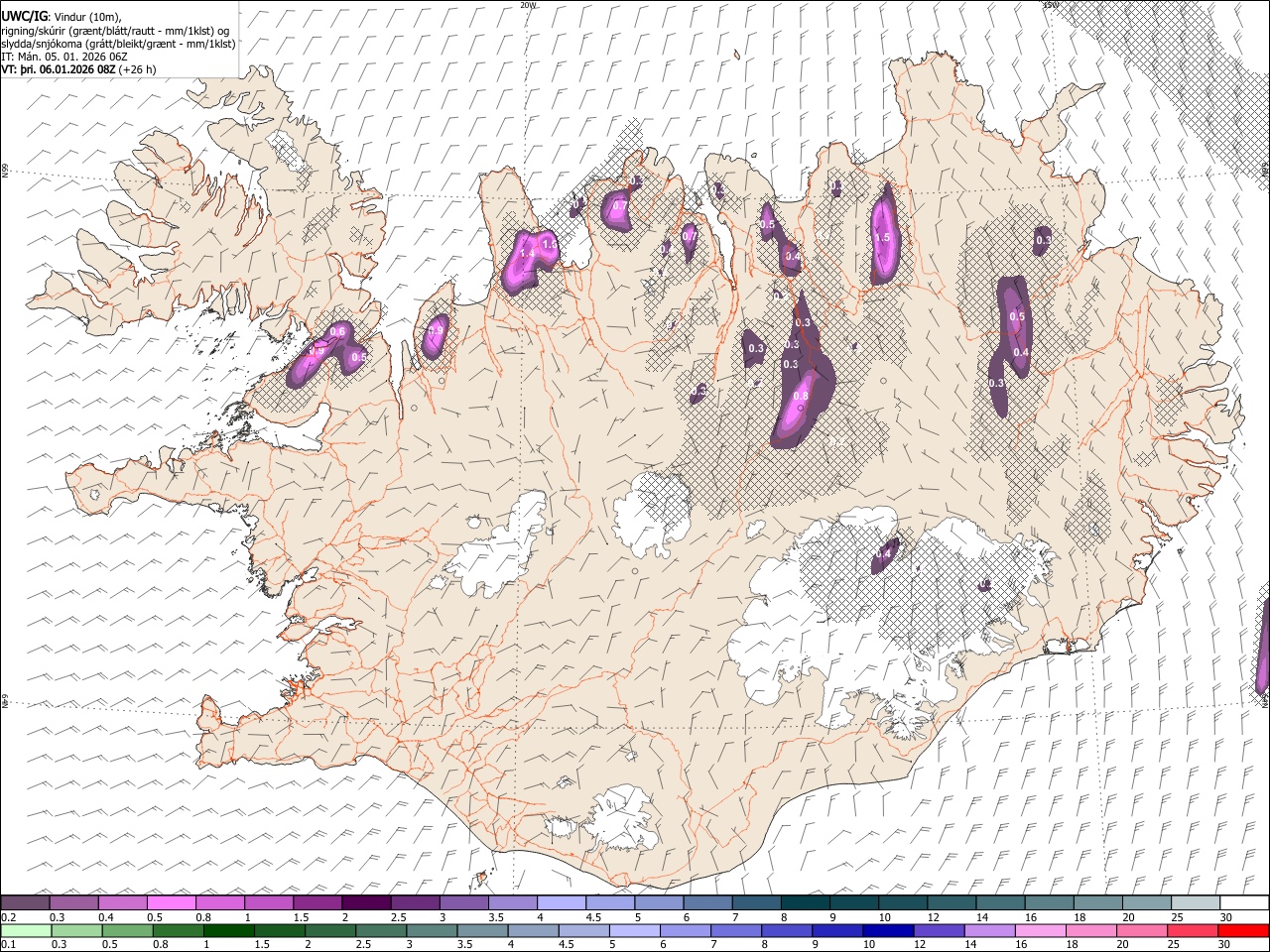Screen dimensions: 1270x952
Task: Click the rain legend grey-green swatch at 3
Action: click(x=432, y=930)
